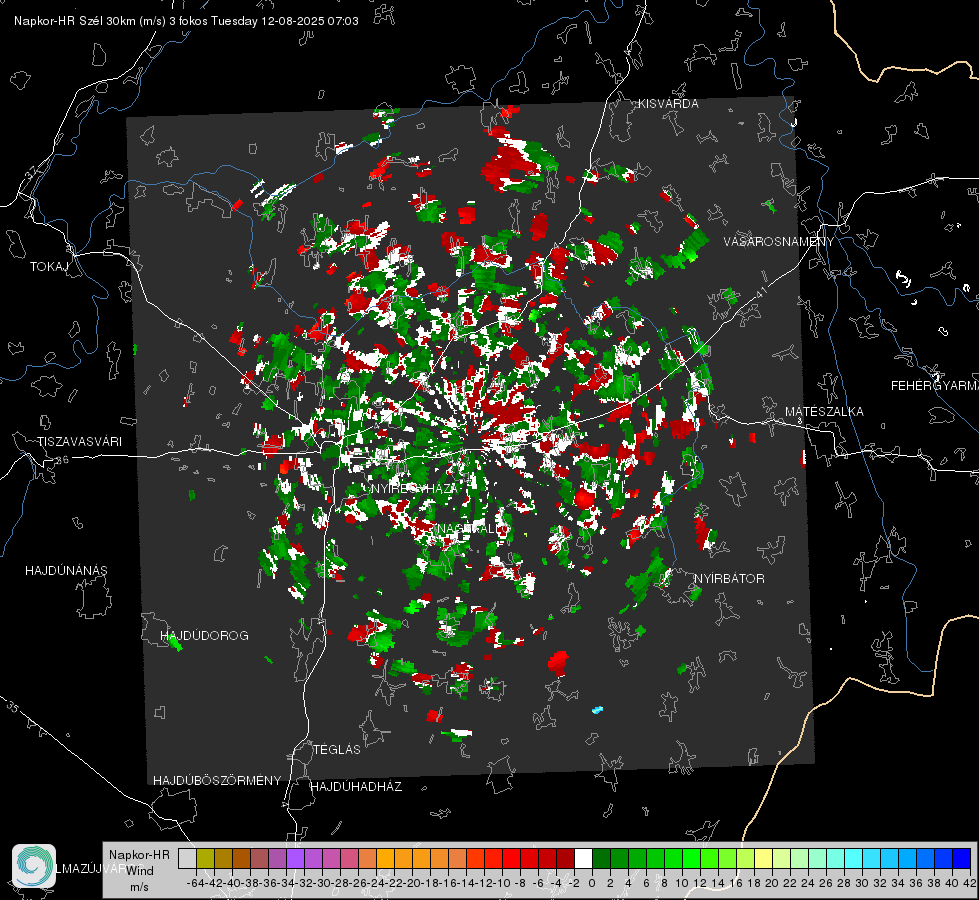Pick the gray first swatch in the legend
This screenshot has height=900, width=979.
click(x=187, y=858)
